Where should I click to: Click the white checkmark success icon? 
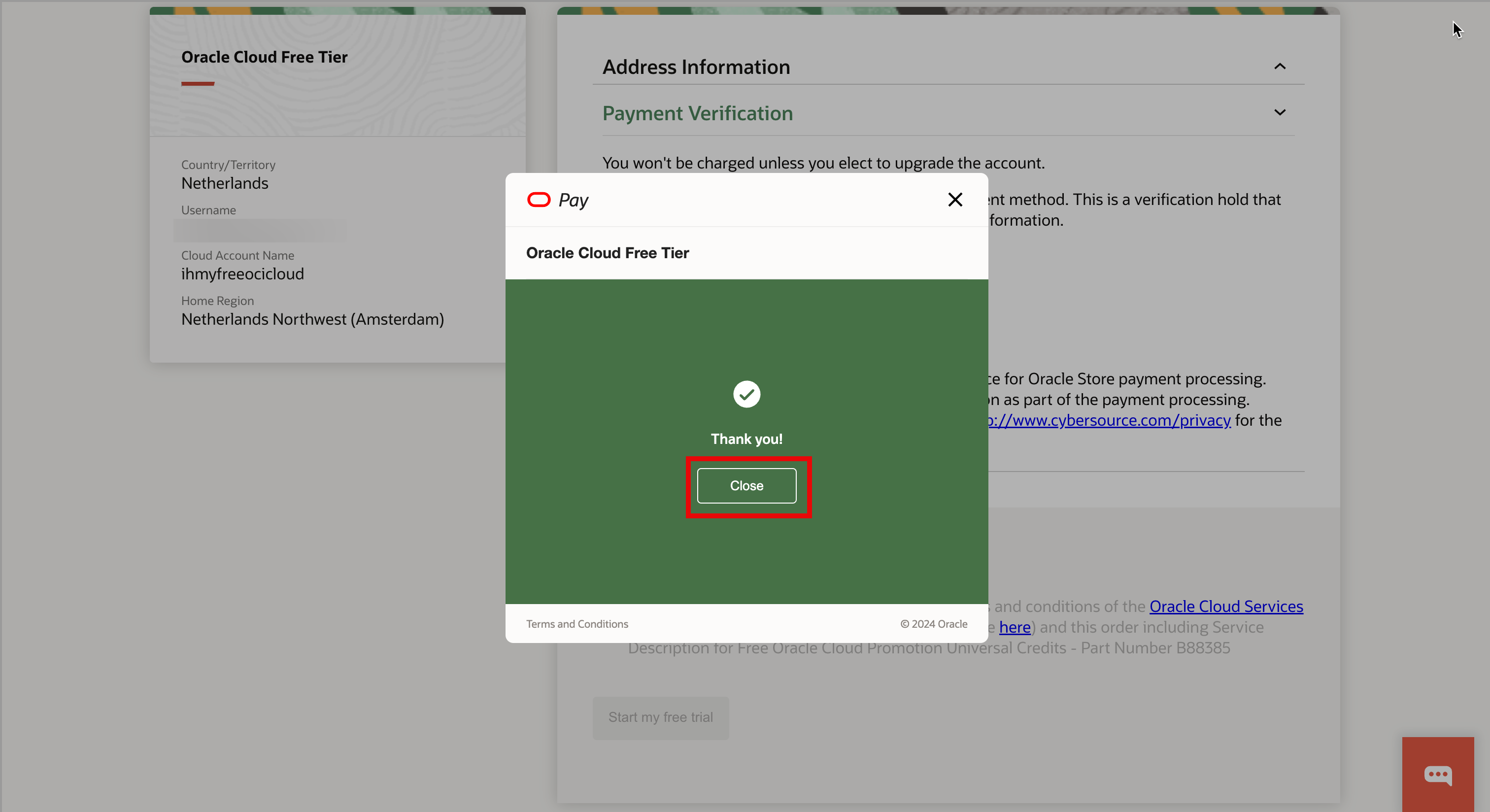pos(746,395)
